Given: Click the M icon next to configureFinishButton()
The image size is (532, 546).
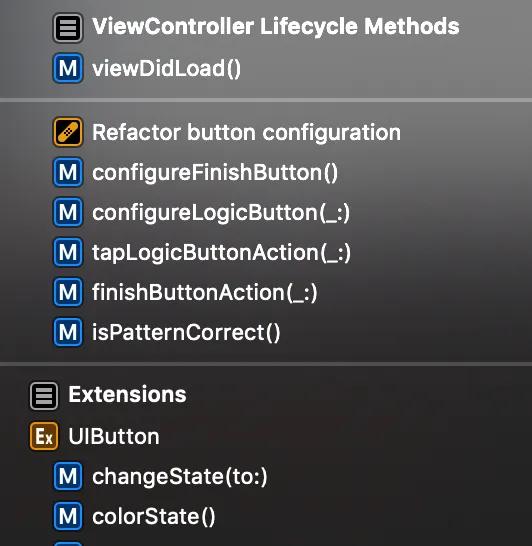Looking at the screenshot, I should (x=68, y=172).
